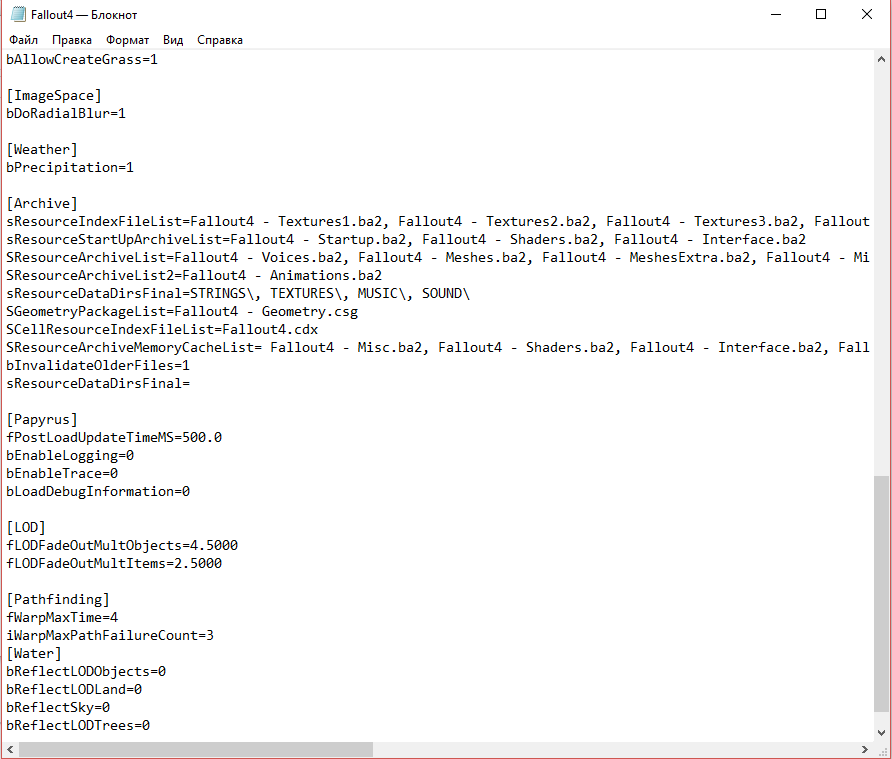The height and width of the screenshot is (759, 892).
Task: Click the [Archive] section header
Action: pos(42,204)
